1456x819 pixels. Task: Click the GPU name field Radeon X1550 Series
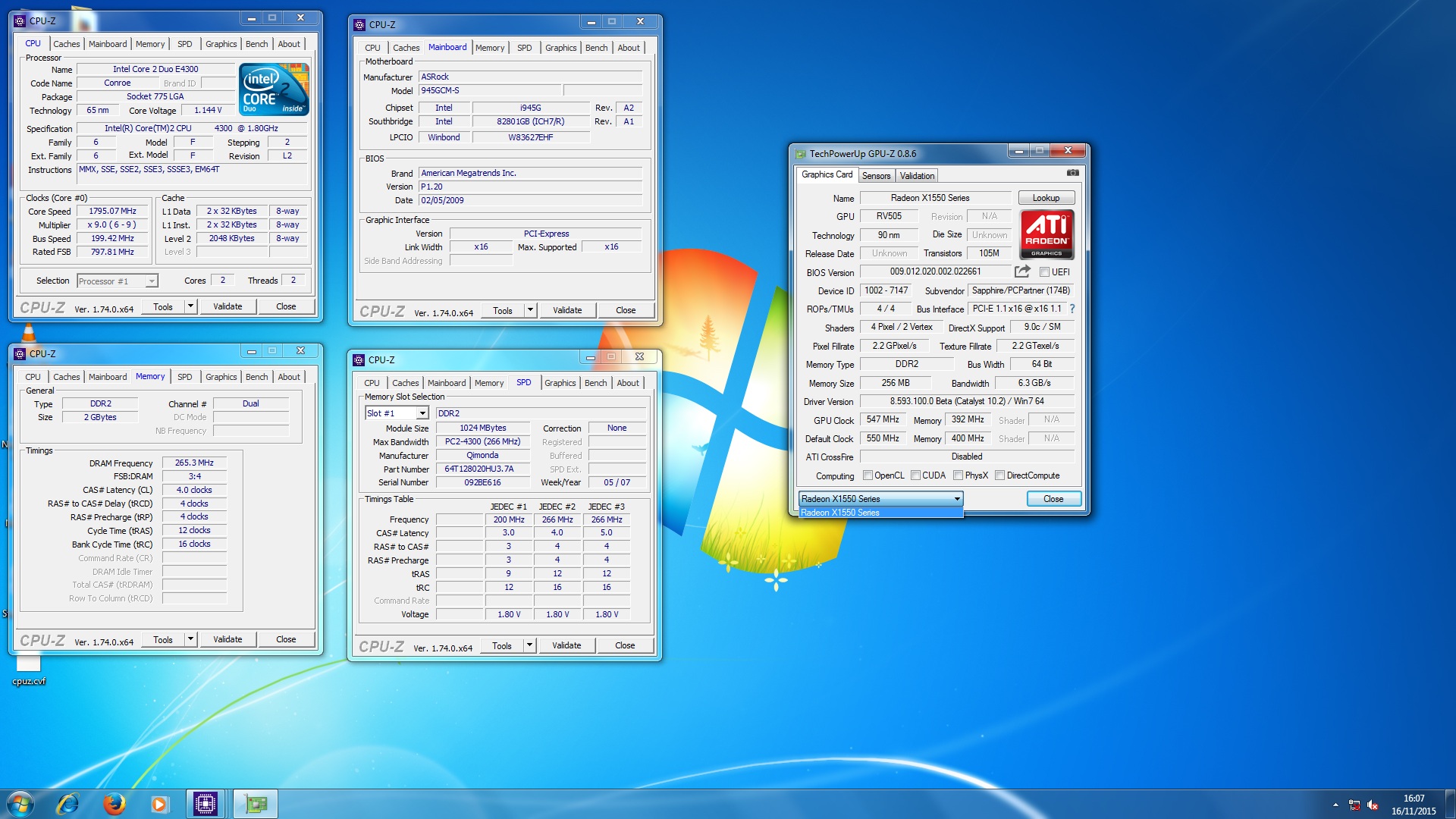click(935, 198)
